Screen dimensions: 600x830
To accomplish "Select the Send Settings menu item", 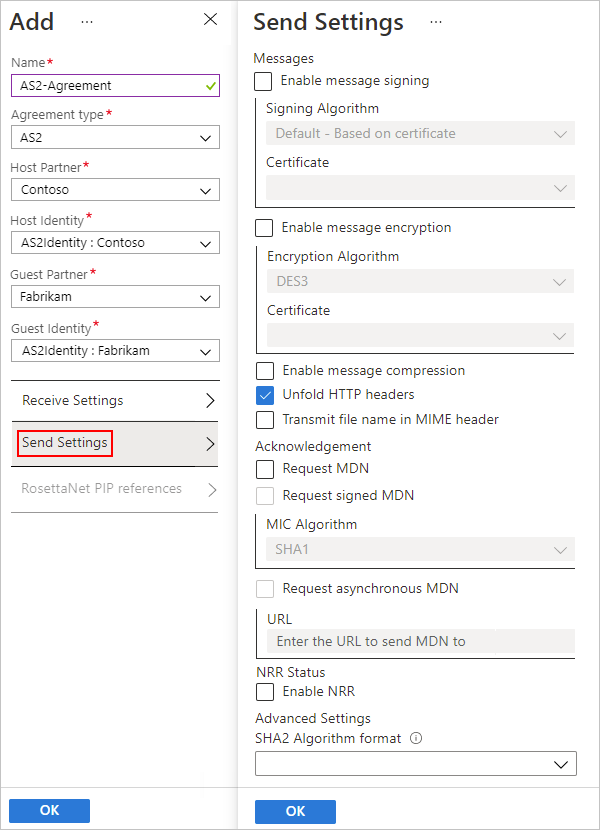I will (x=114, y=443).
